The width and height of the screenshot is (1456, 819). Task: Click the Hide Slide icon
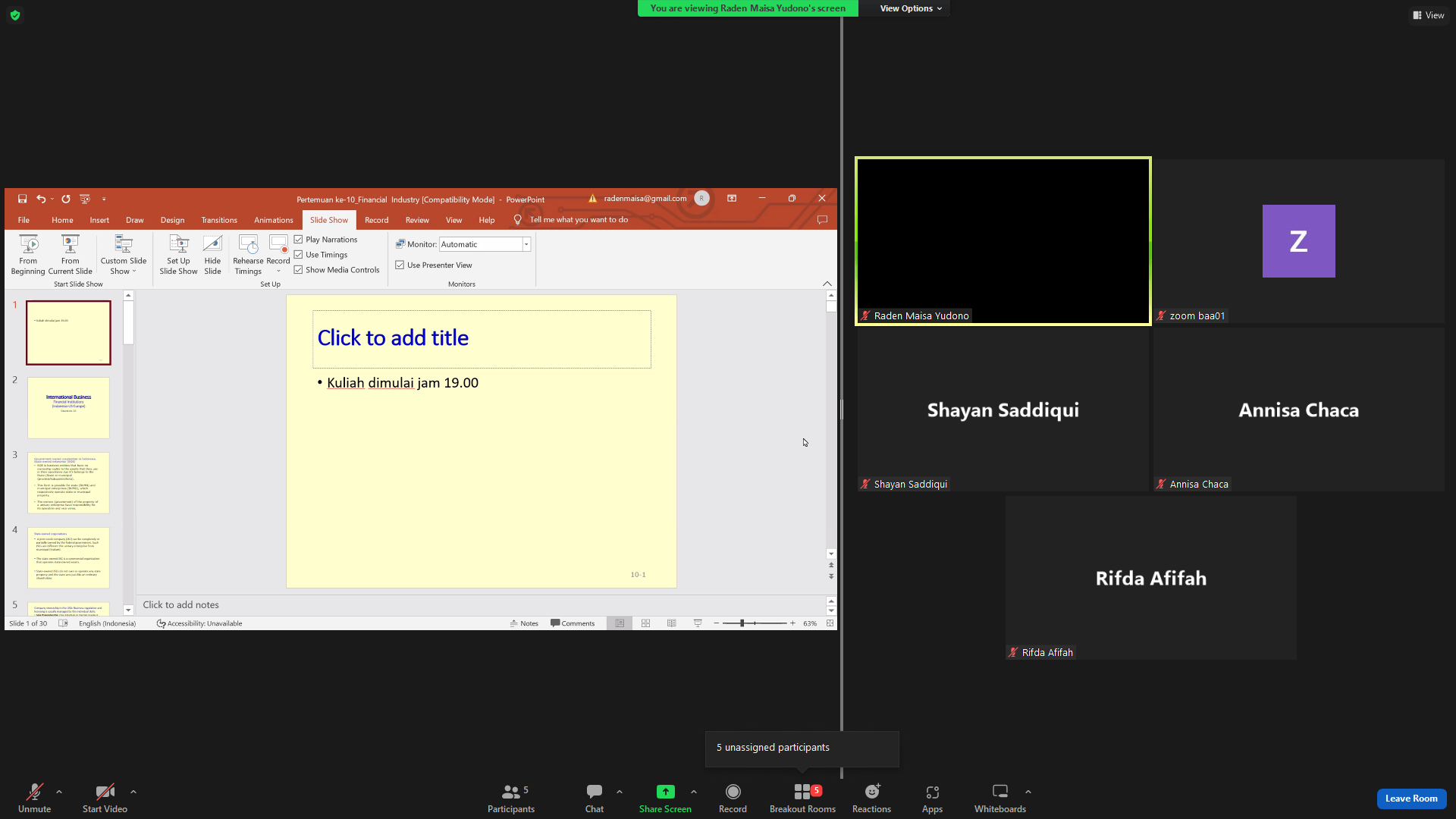pyautogui.click(x=212, y=244)
